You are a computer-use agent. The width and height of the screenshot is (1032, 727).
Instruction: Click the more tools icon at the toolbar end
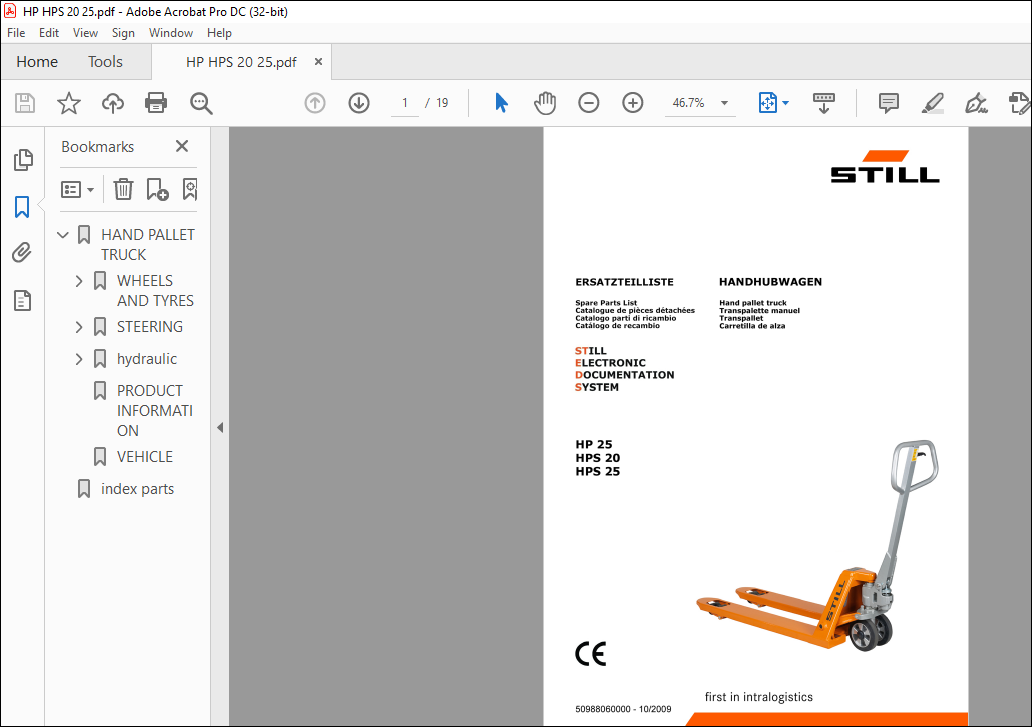tap(1019, 103)
